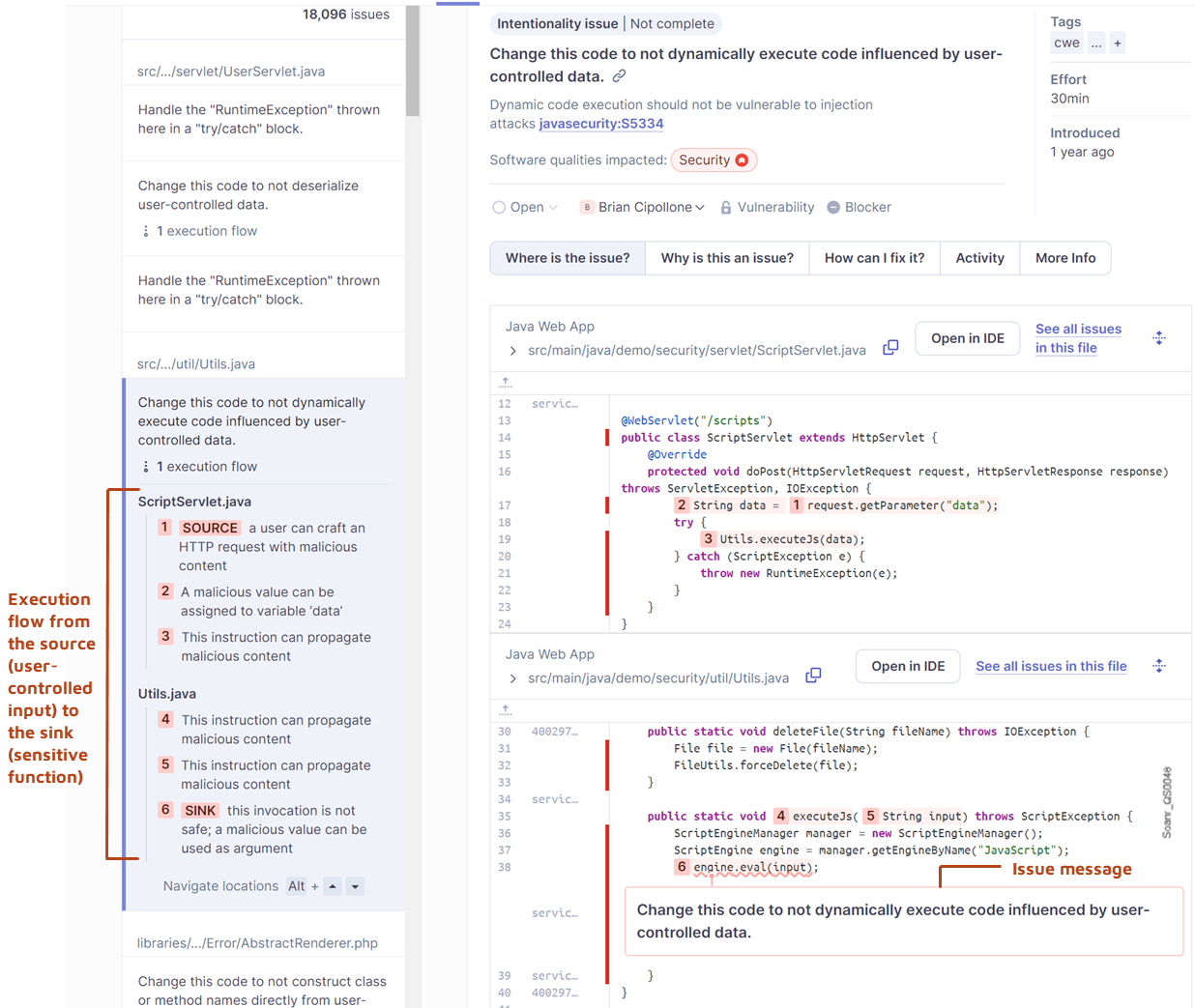1195x1008 pixels.
Task: Navigate to next location with the down arrow
Action: (x=356, y=885)
